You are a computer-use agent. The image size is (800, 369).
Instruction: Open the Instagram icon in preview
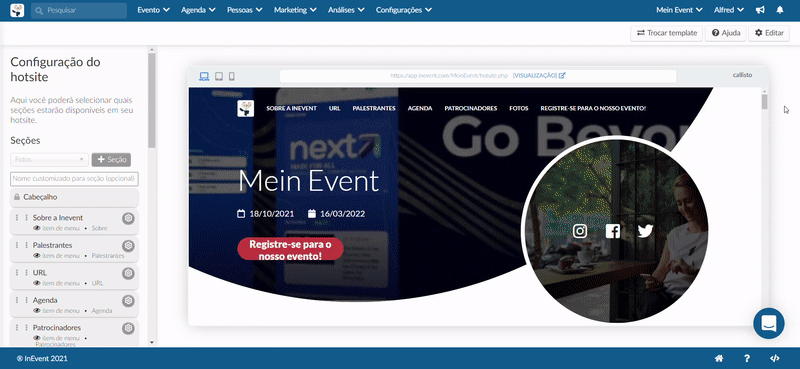coord(580,231)
